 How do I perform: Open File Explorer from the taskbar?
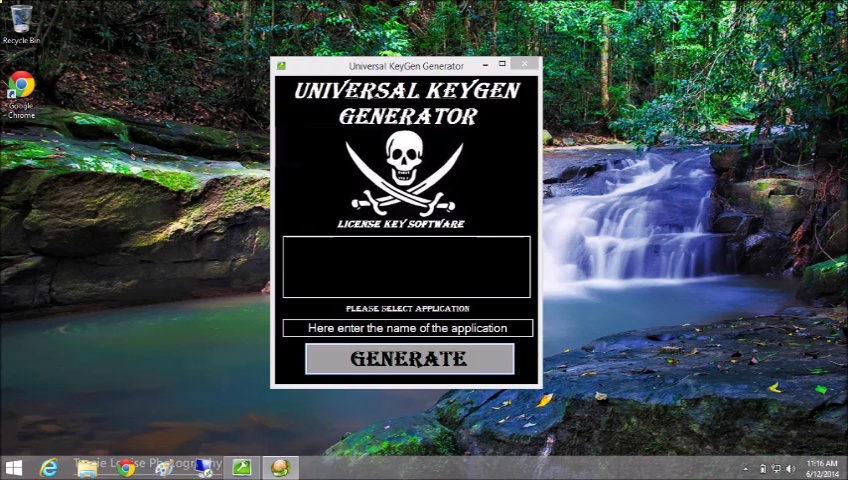coord(87,468)
